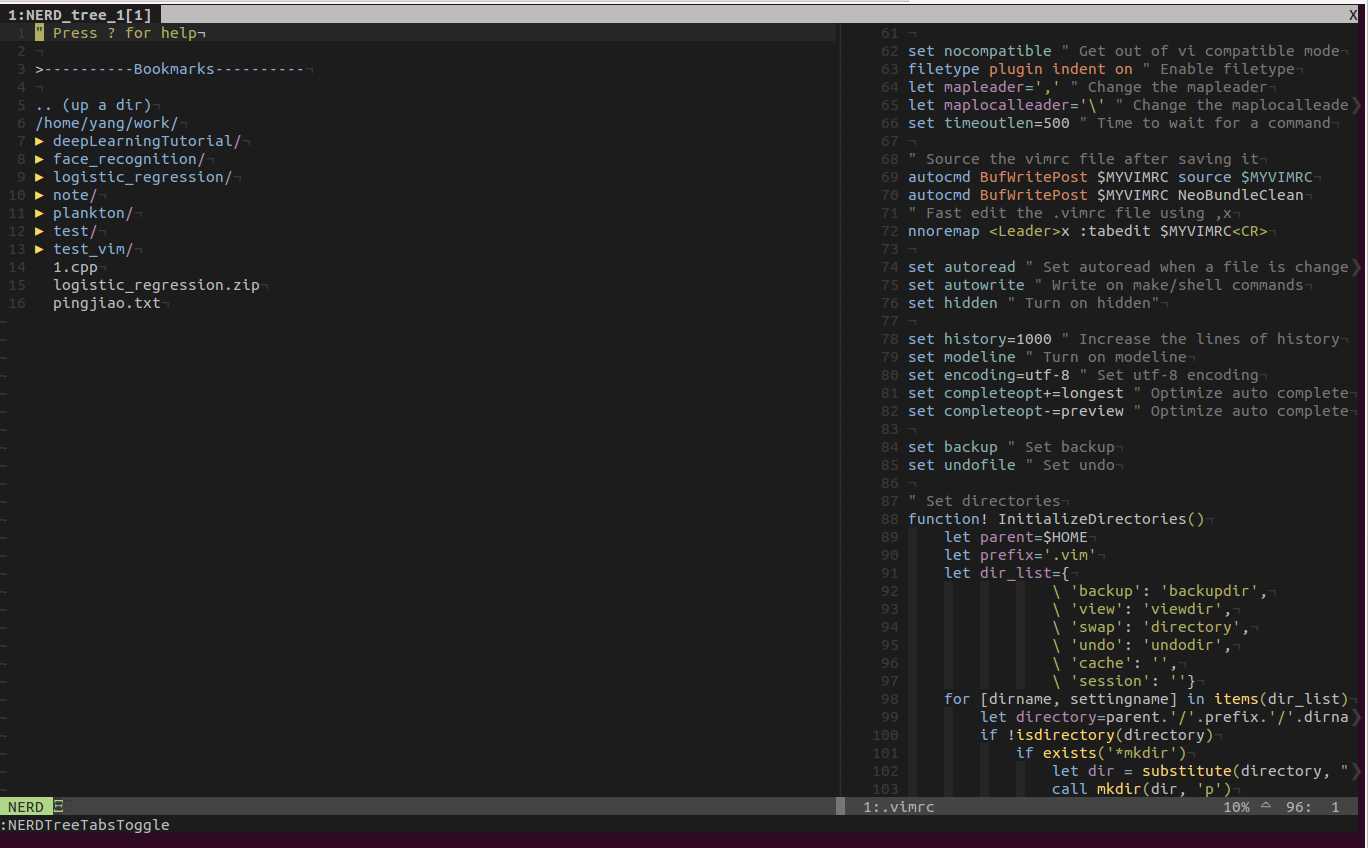This screenshot has width=1368, height=848.
Task: Select the face_recognition/ directory name
Action: tap(129, 159)
